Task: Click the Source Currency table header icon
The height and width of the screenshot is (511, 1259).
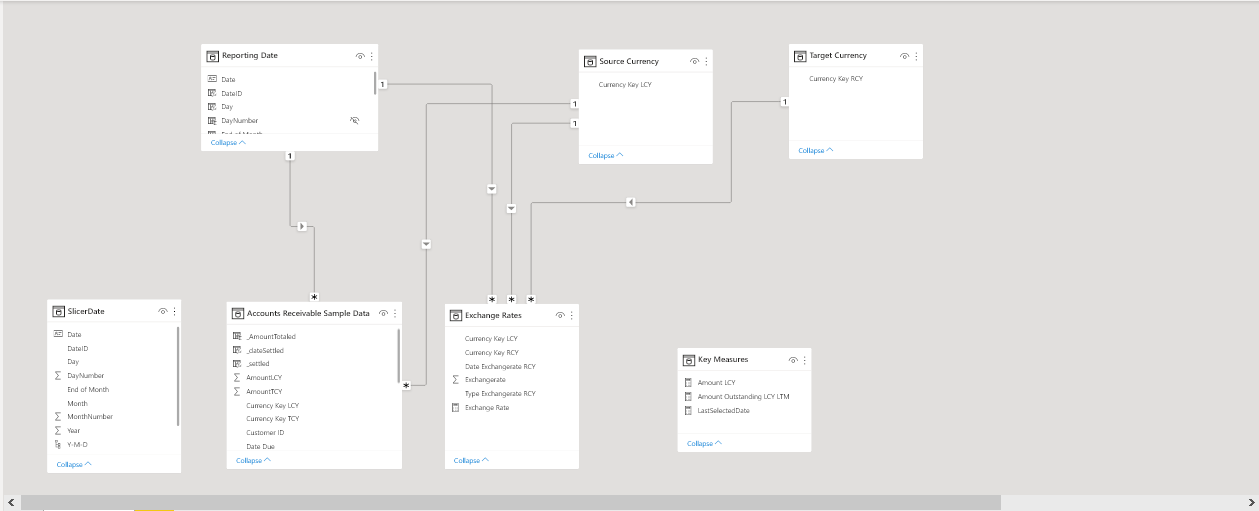Action: click(590, 62)
